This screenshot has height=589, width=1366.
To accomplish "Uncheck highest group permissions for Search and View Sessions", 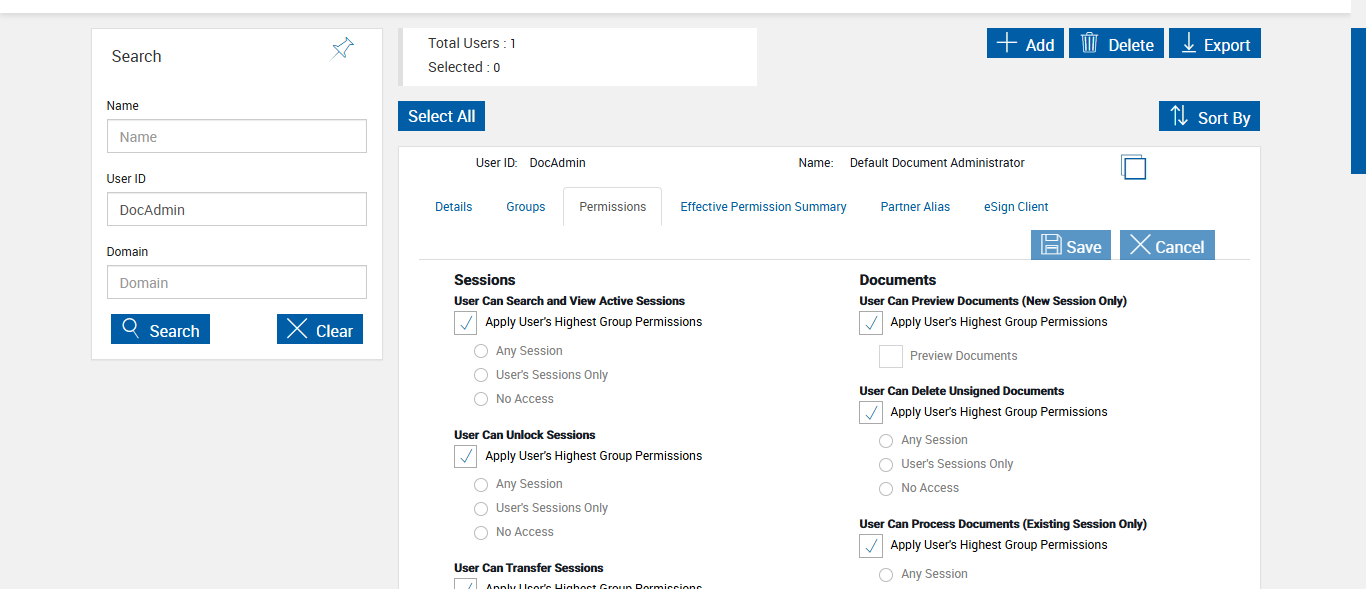I will click(x=466, y=323).
